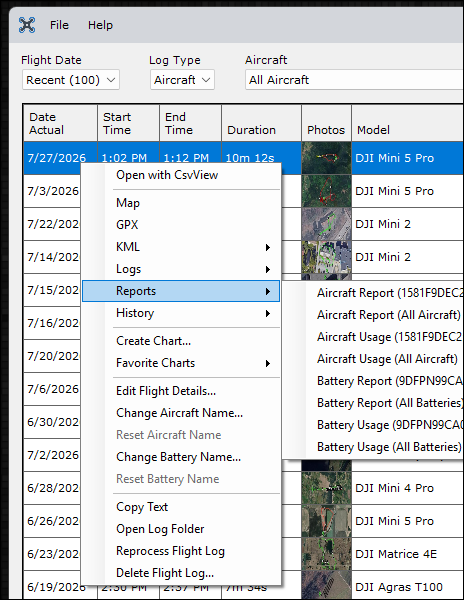Click the drone app logo icon

tap(27, 25)
